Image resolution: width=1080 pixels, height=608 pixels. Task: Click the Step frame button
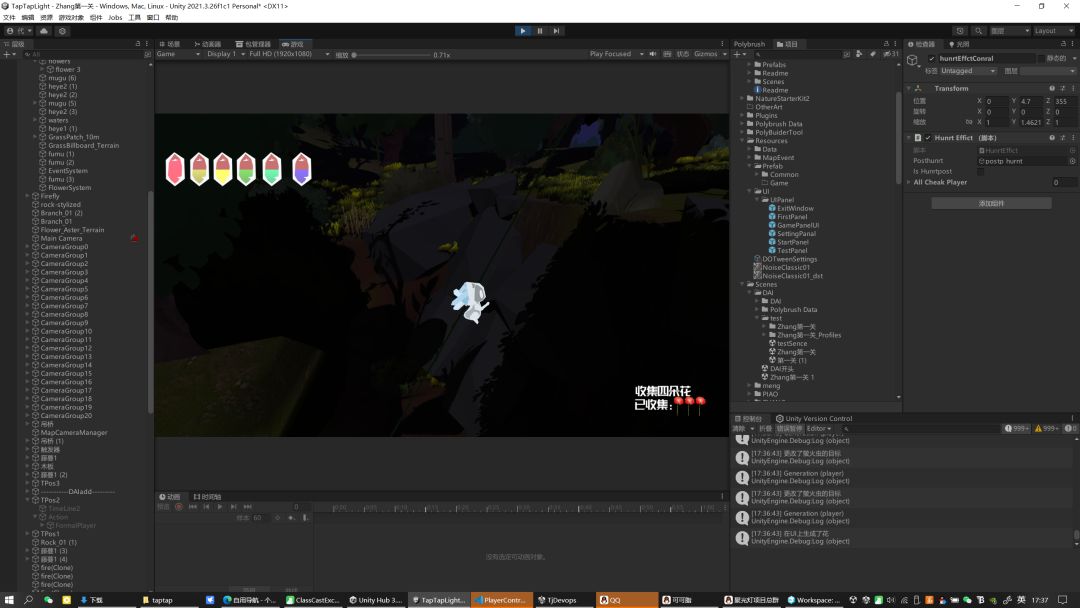(x=557, y=31)
